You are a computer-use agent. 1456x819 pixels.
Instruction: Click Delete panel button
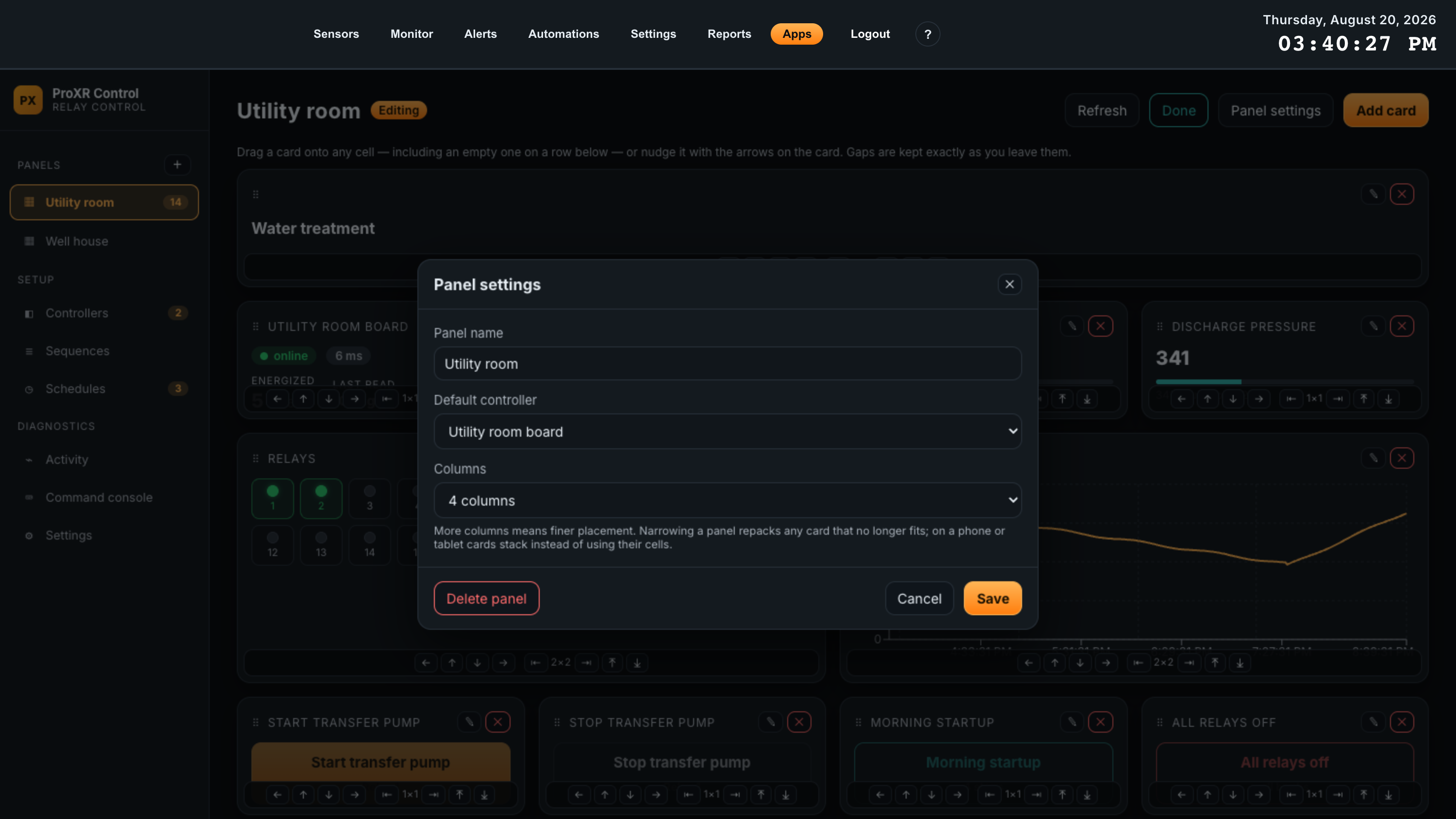click(486, 599)
